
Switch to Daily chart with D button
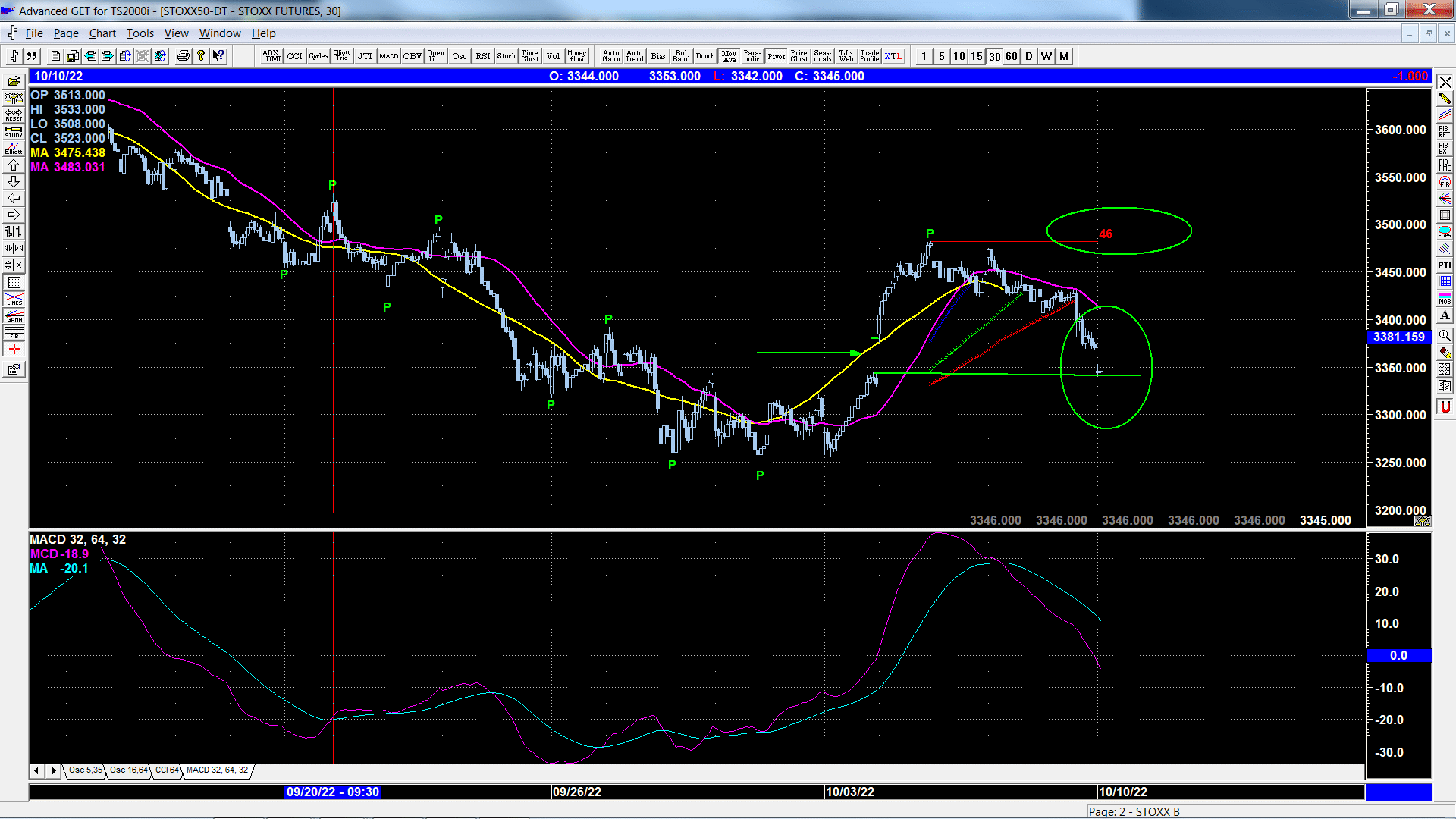click(x=1029, y=56)
